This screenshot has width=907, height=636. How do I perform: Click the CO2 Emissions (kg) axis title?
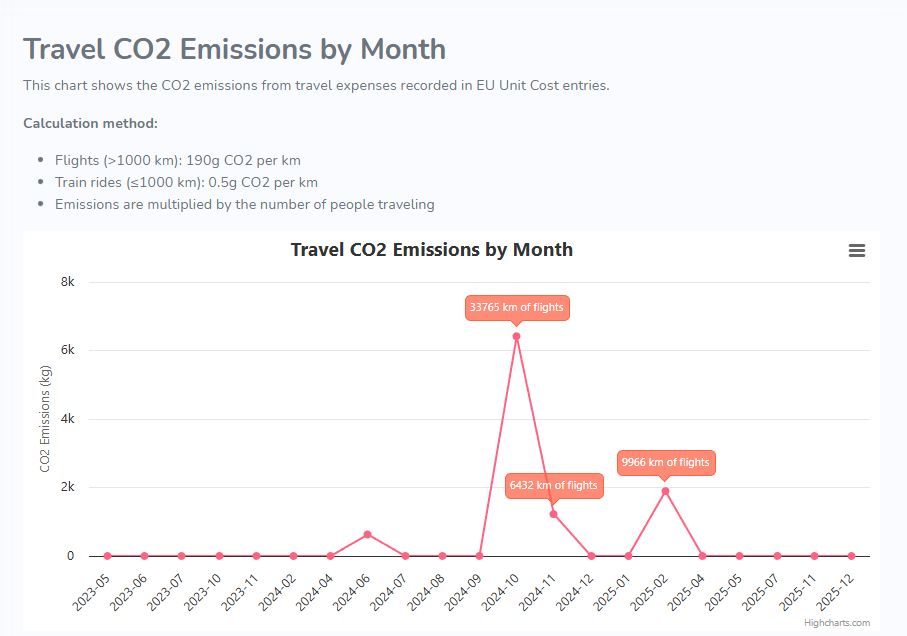point(45,419)
